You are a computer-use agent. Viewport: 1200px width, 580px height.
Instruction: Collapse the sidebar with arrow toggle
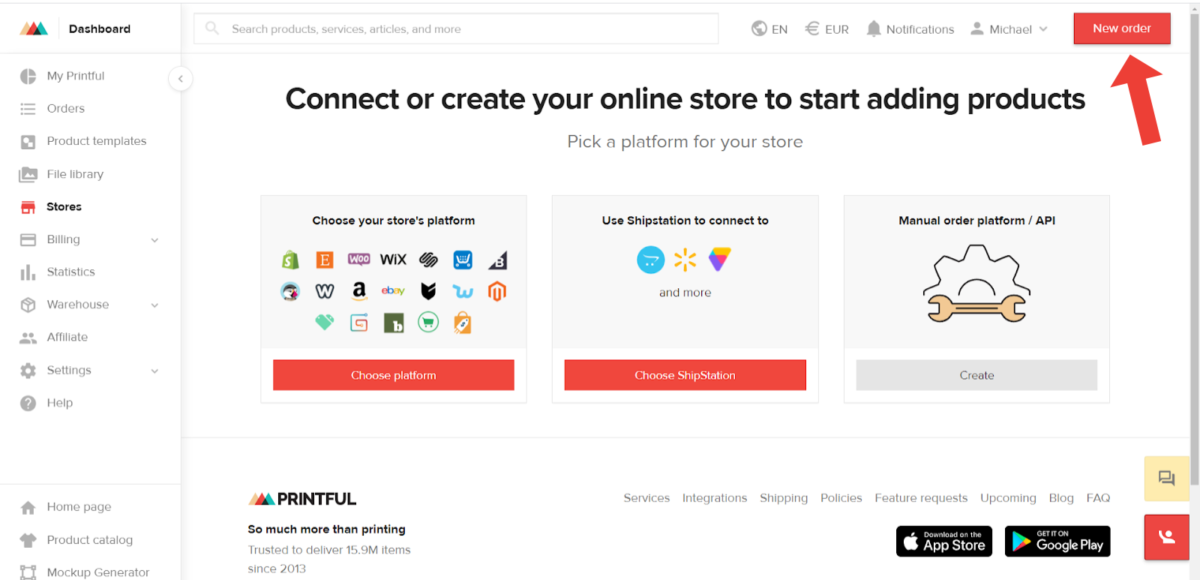[x=180, y=78]
